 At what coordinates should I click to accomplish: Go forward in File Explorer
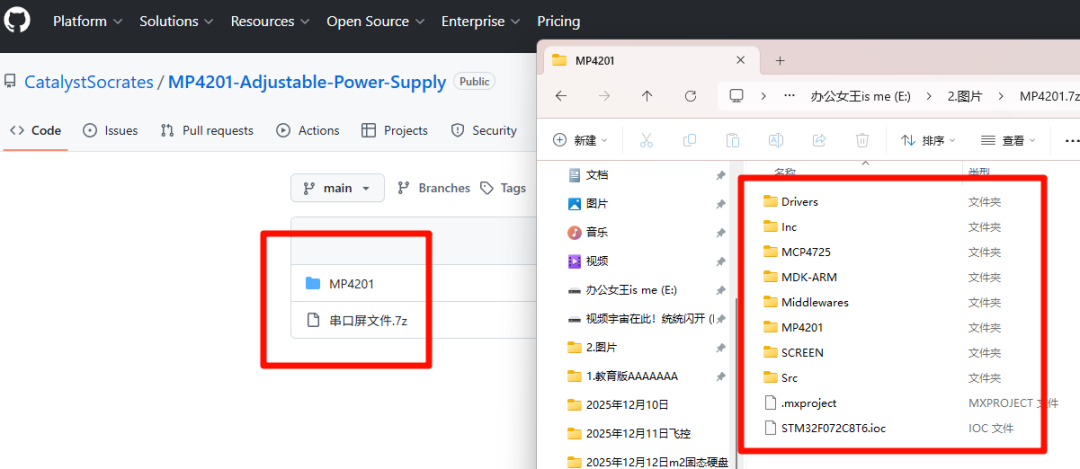(x=604, y=96)
